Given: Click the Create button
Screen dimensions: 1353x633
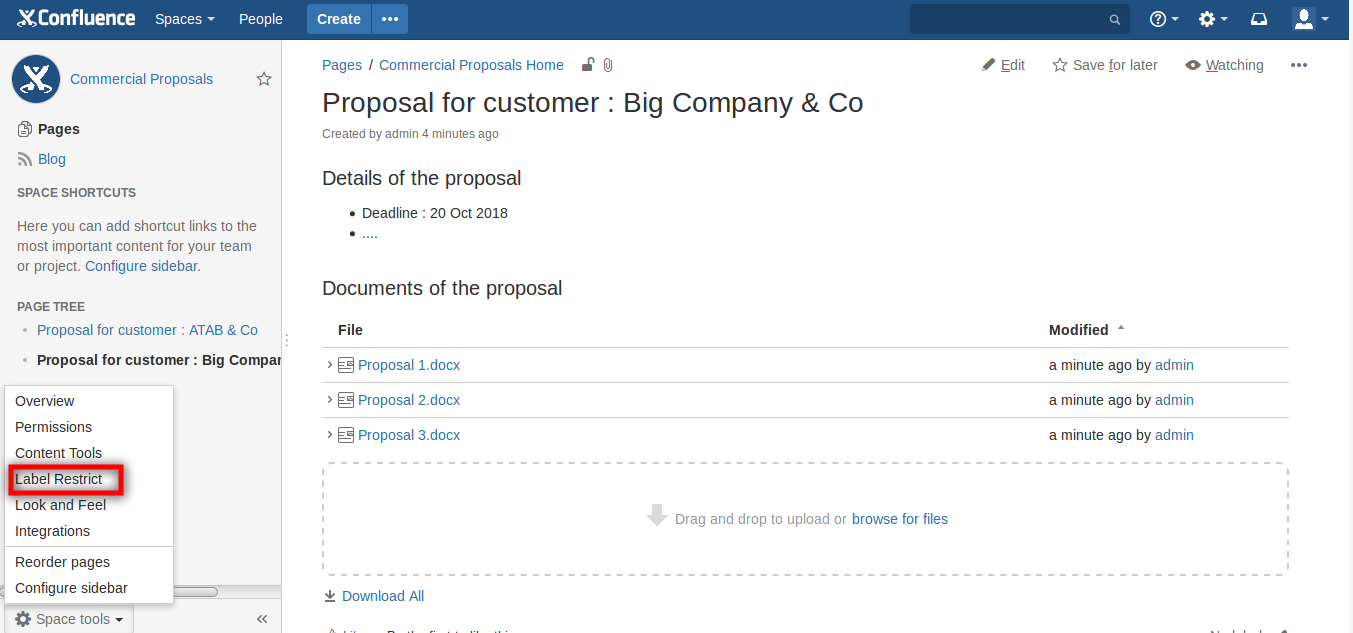Looking at the screenshot, I should pyautogui.click(x=339, y=19).
